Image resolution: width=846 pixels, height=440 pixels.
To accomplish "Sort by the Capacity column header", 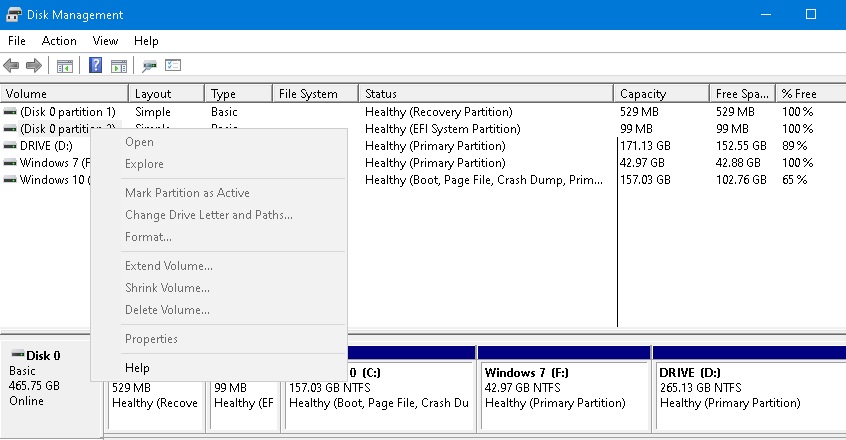I will tap(661, 94).
